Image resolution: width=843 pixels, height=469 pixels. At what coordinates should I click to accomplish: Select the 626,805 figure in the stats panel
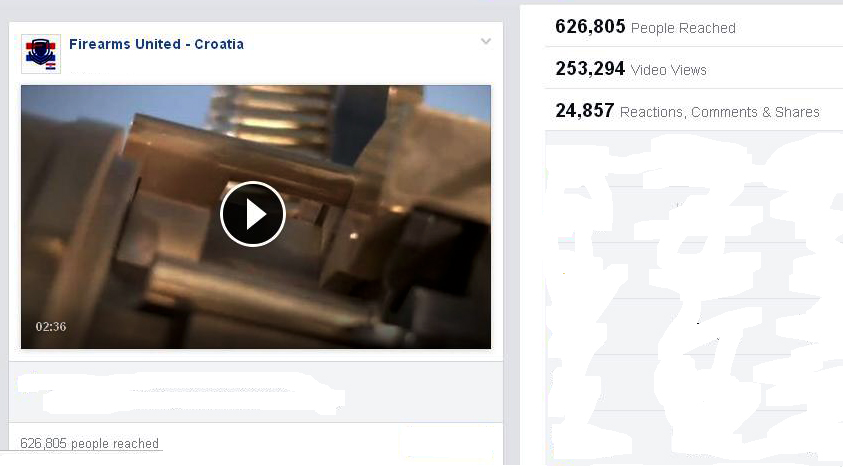590,26
